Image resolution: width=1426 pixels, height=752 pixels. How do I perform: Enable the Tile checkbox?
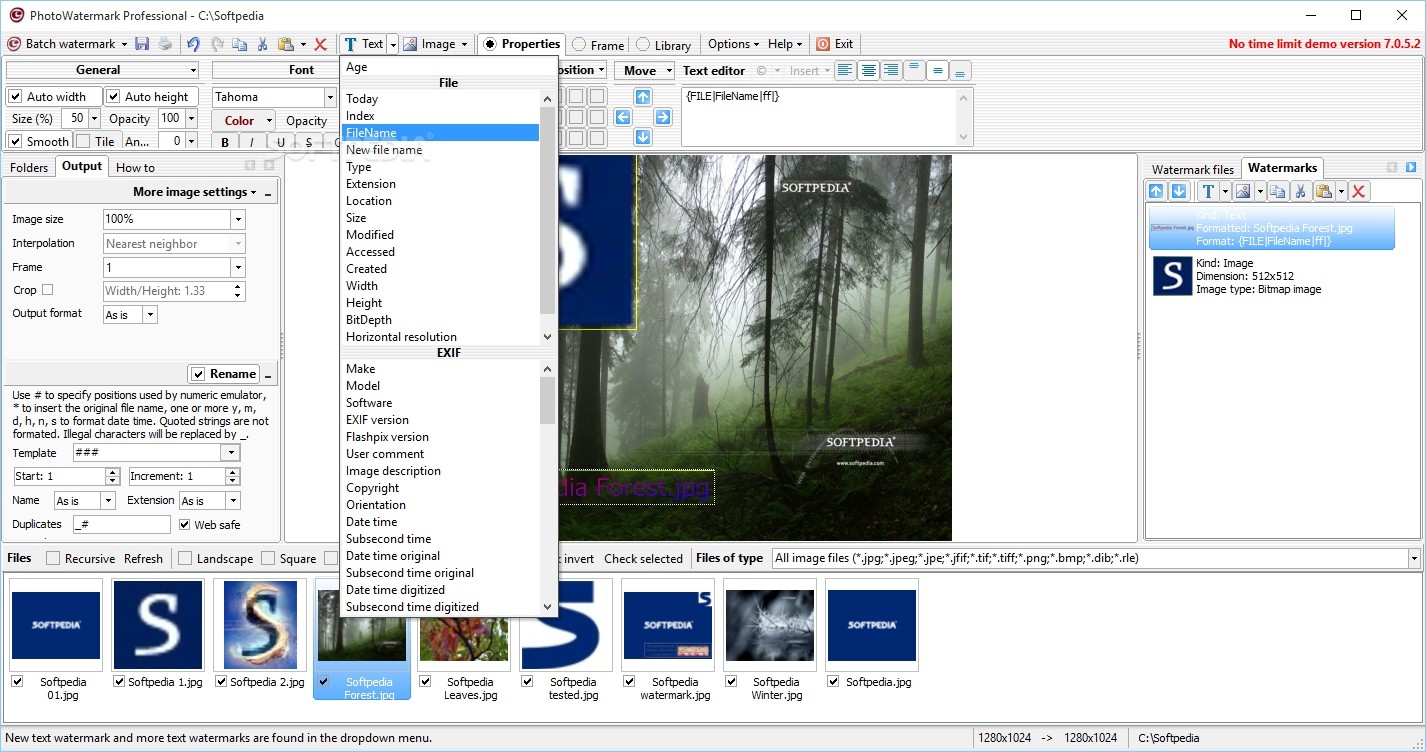[x=83, y=141]
